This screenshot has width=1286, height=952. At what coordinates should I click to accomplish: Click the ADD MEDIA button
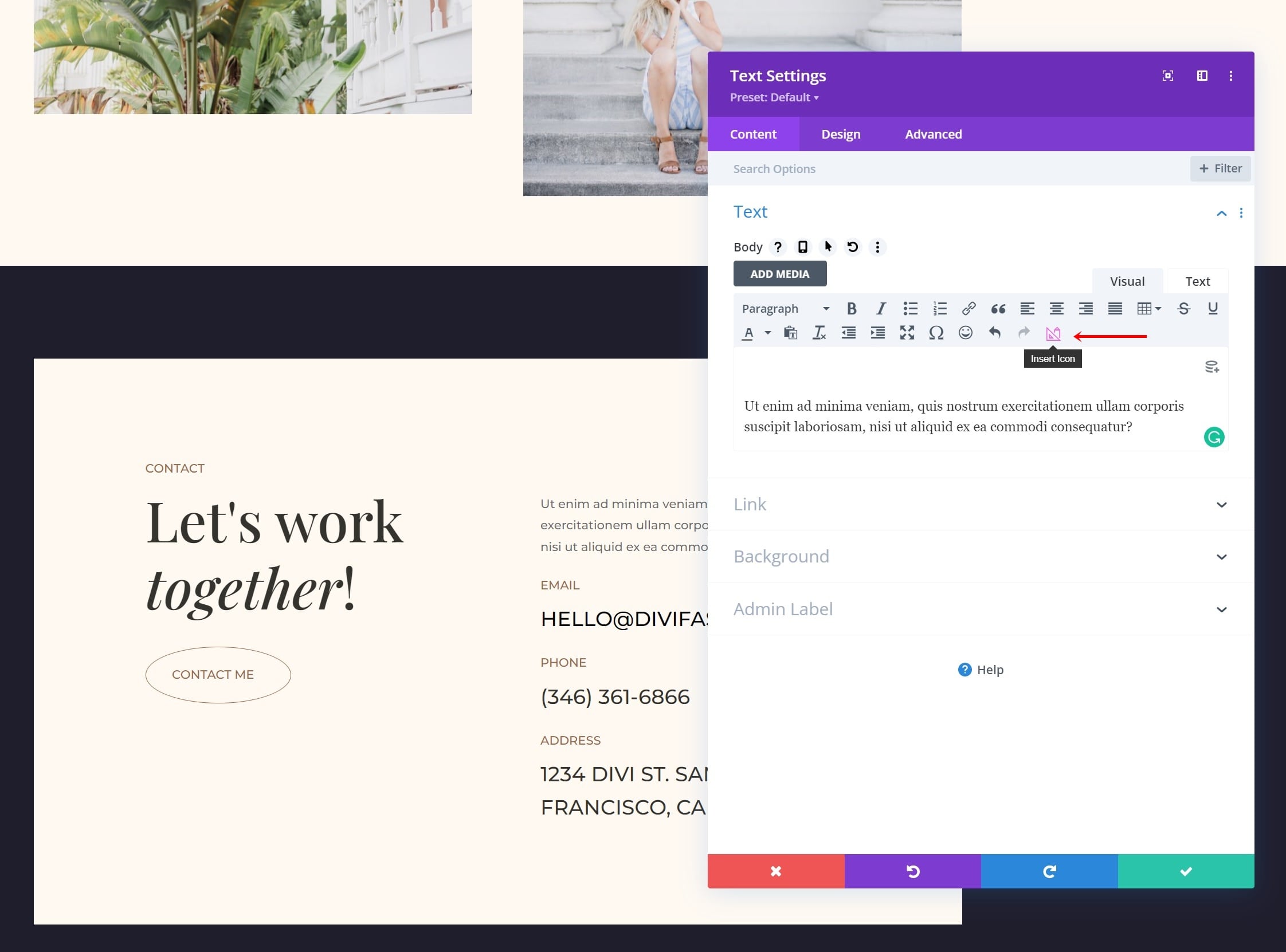point(781,273)
